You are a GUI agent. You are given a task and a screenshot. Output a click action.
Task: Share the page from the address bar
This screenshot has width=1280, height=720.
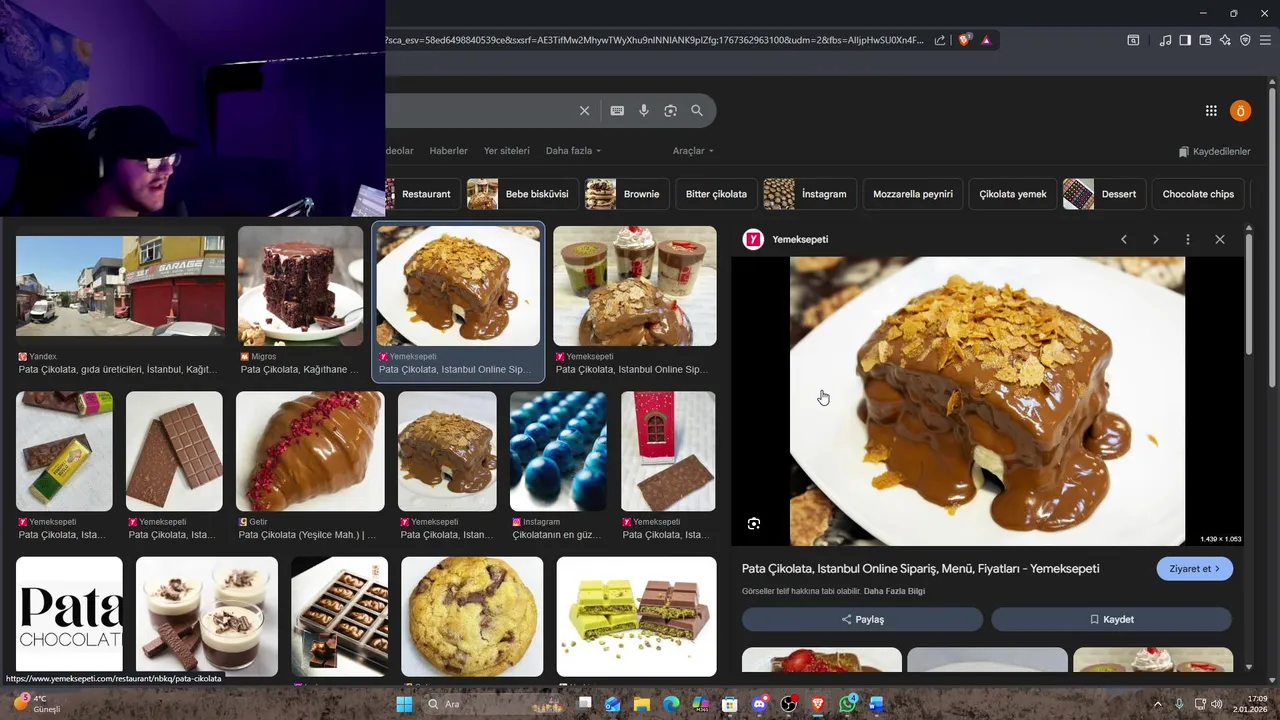[940, 40]
